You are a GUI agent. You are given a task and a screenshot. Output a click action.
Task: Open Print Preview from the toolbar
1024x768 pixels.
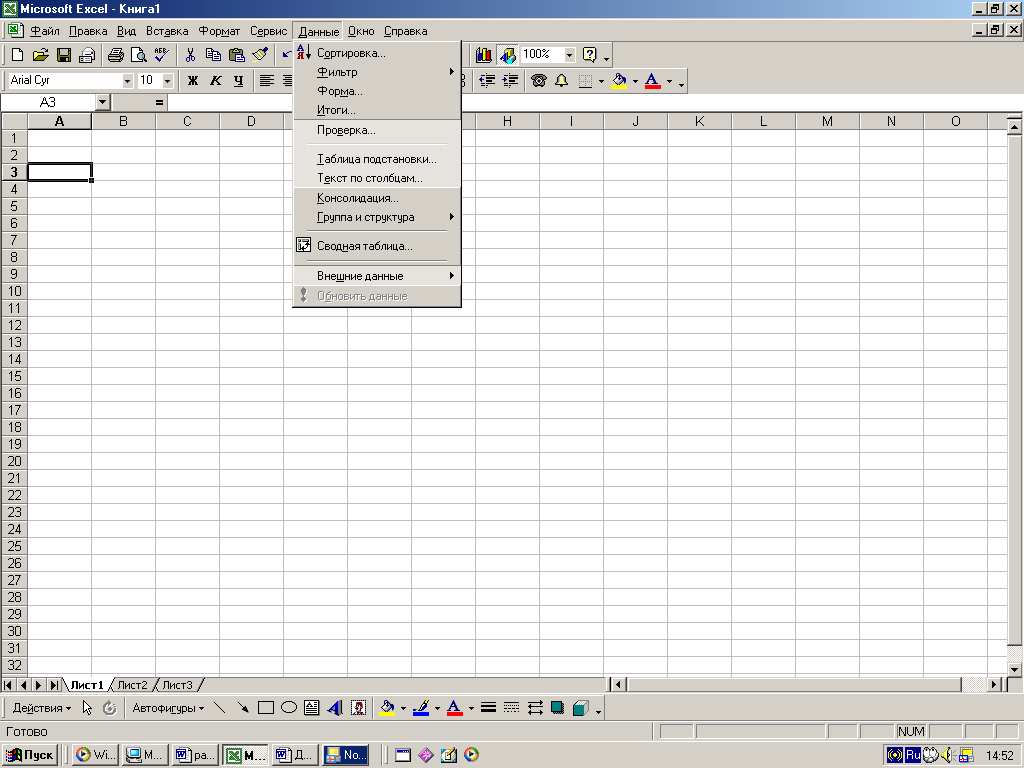[x=138, y=55]
